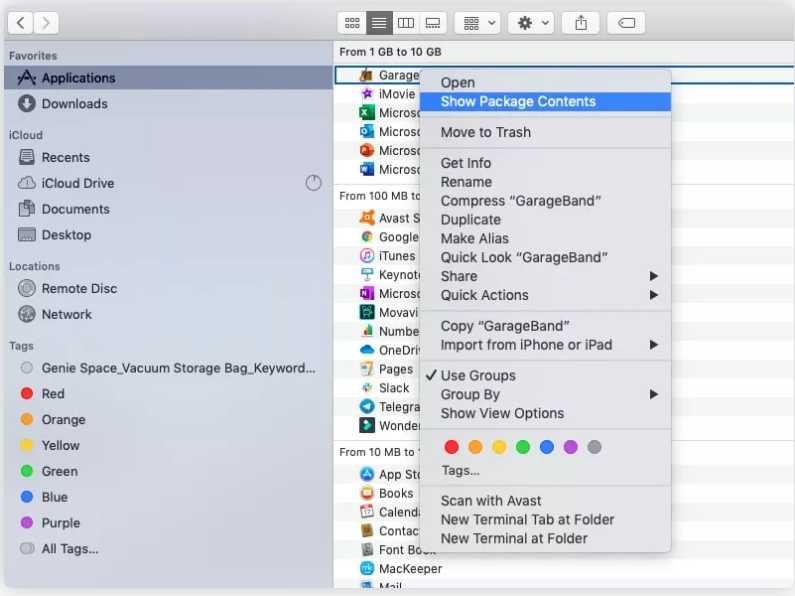Viewport: 795px width, 596px height.
Task: Select Remote Disc under Locations
Action: [168, 288]
